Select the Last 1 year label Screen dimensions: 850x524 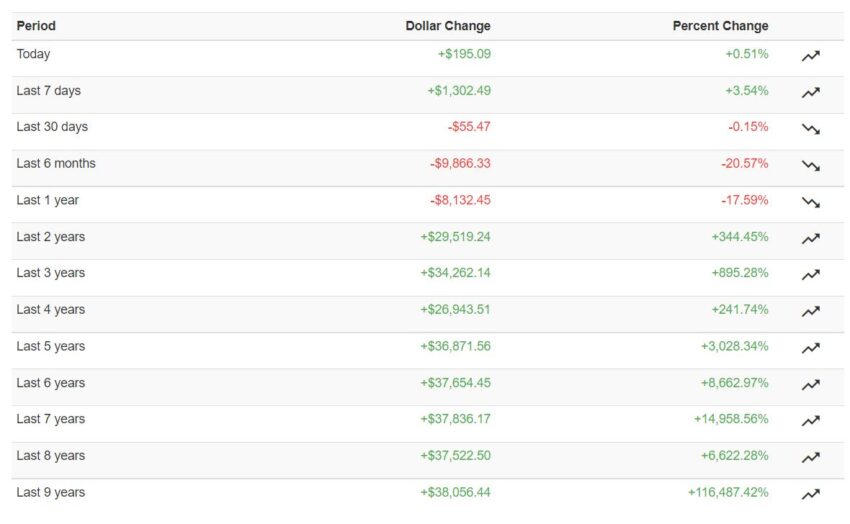pos(47,200)
